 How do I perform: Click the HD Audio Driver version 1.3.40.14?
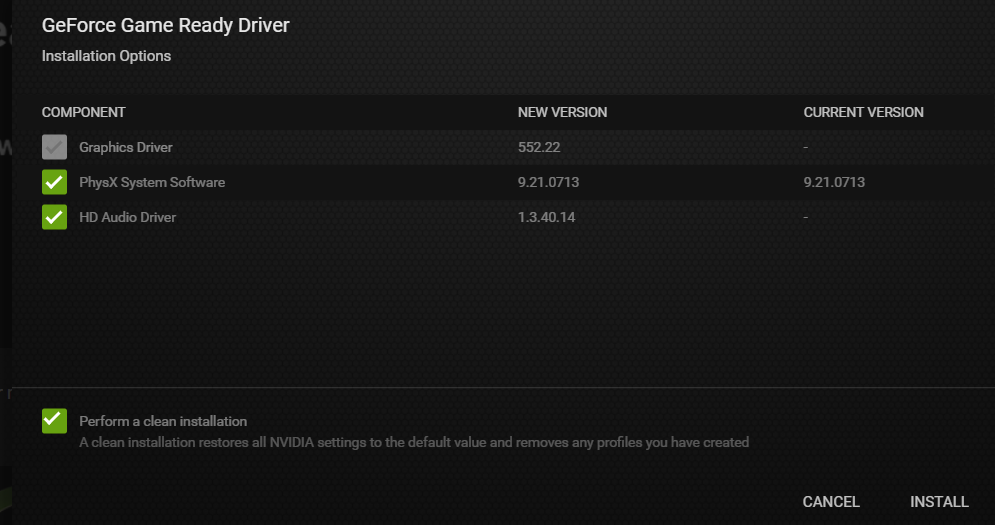point(546,217)
